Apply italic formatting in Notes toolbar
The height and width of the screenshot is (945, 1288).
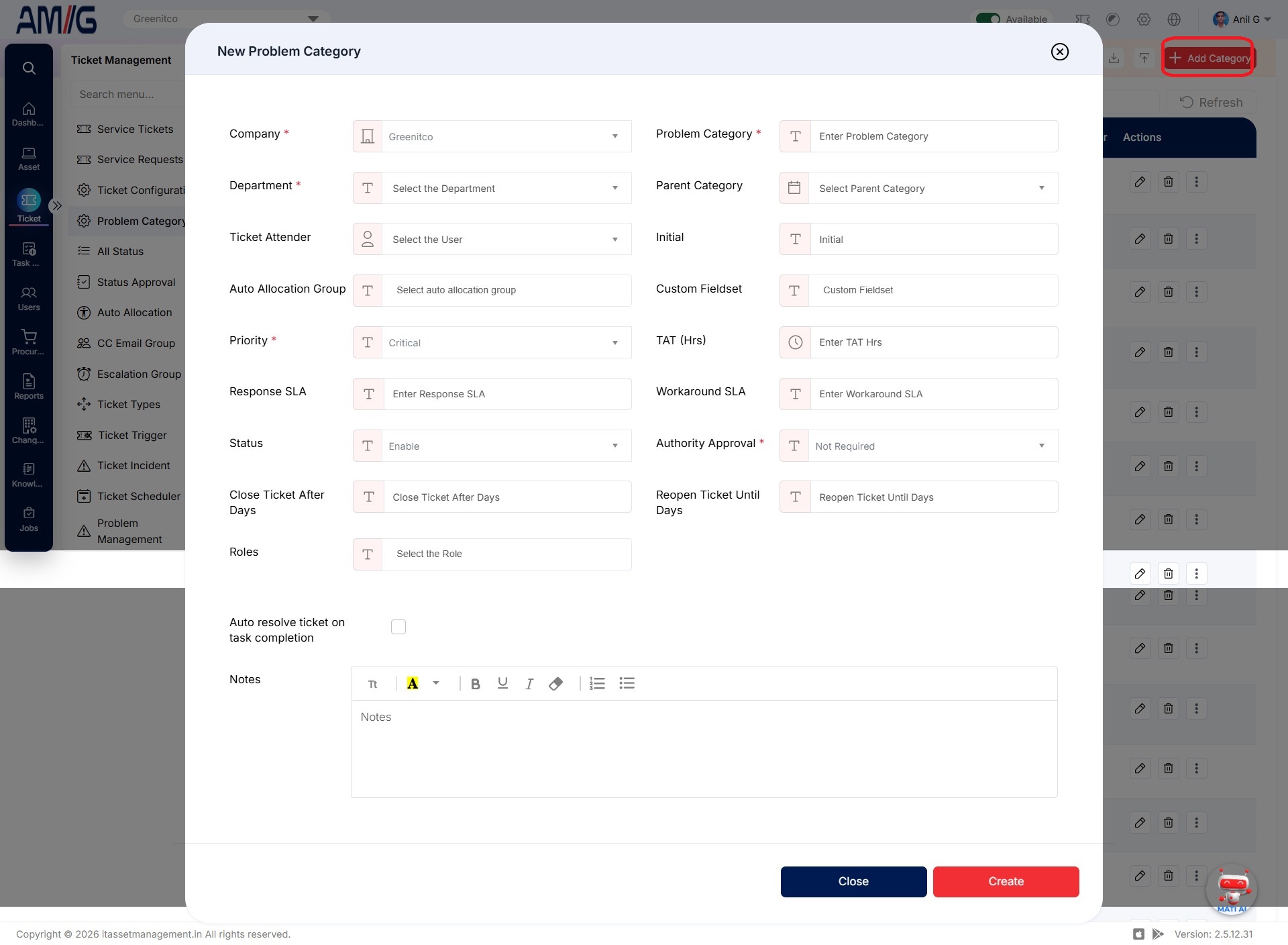click(529, 683)
